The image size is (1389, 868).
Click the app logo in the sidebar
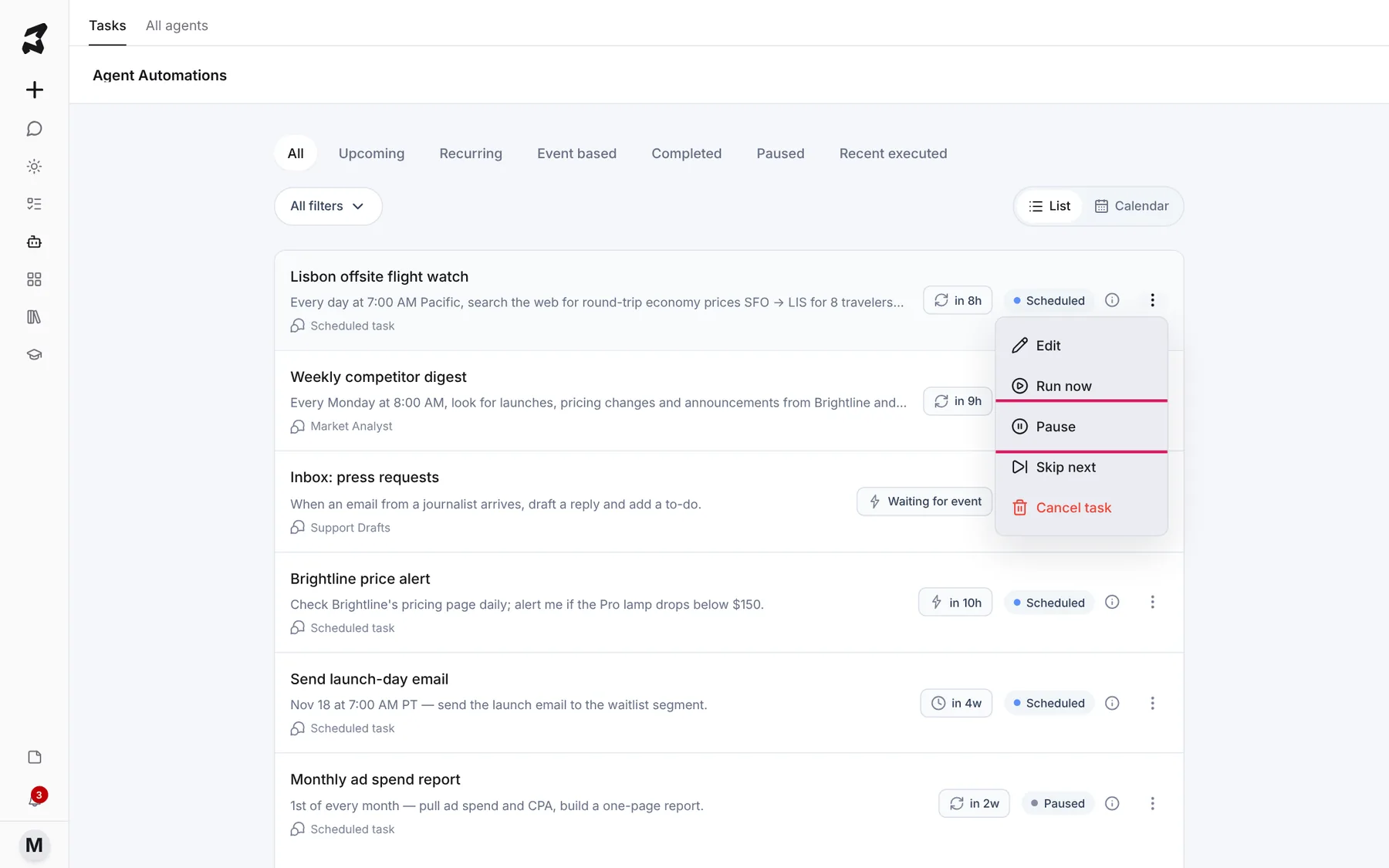34,39
